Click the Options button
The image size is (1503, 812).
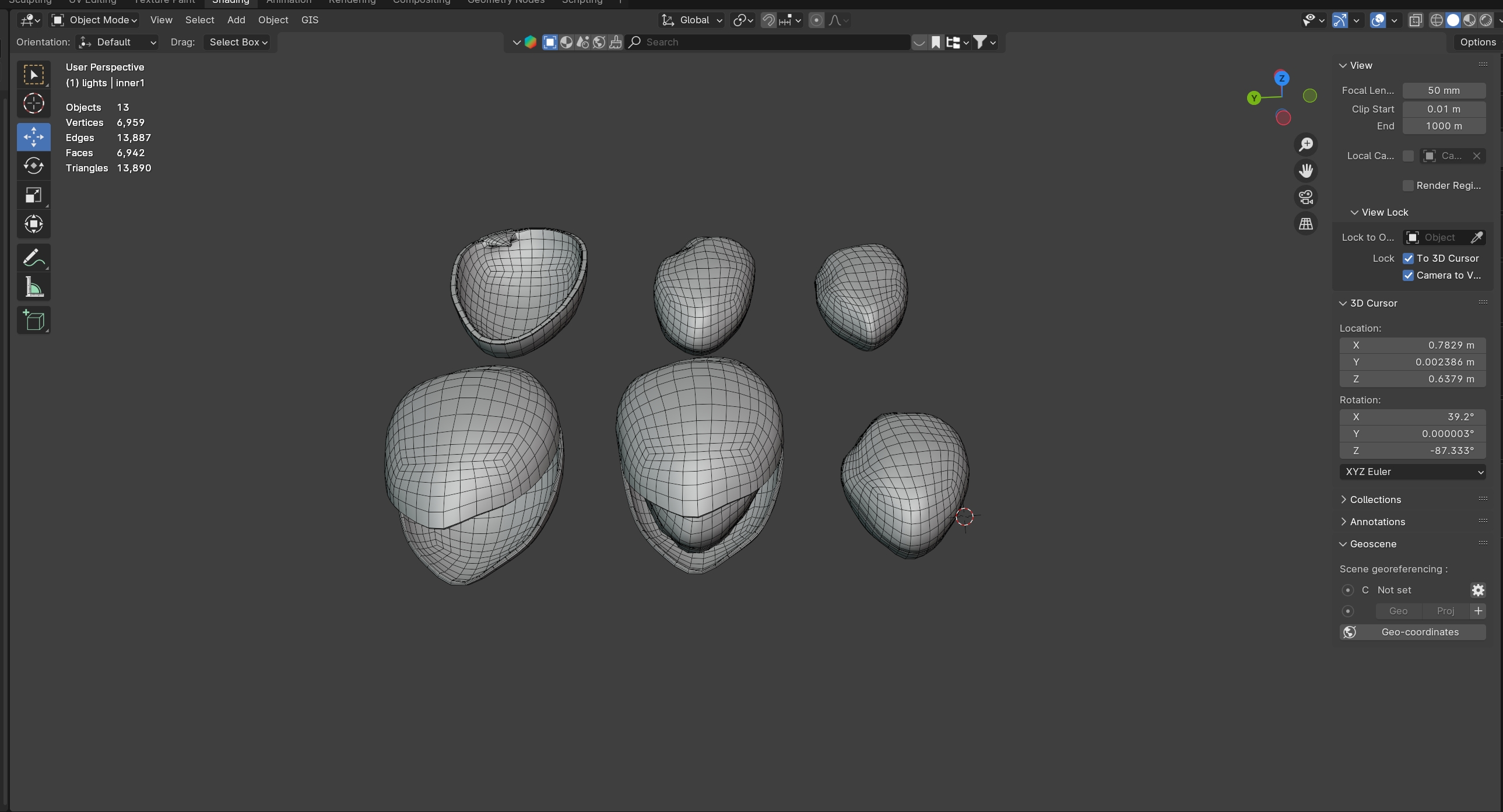(x=1477, y=42)
